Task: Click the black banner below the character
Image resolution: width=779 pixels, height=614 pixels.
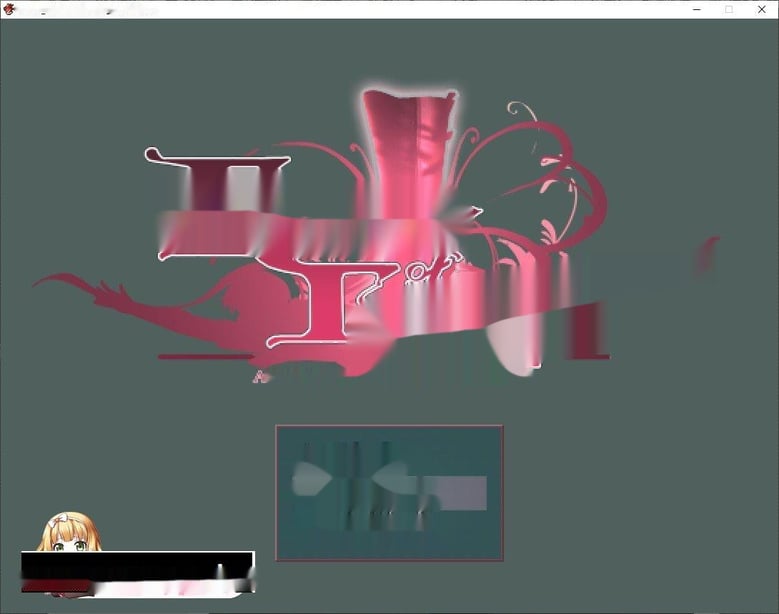Action: click(137, 565)
